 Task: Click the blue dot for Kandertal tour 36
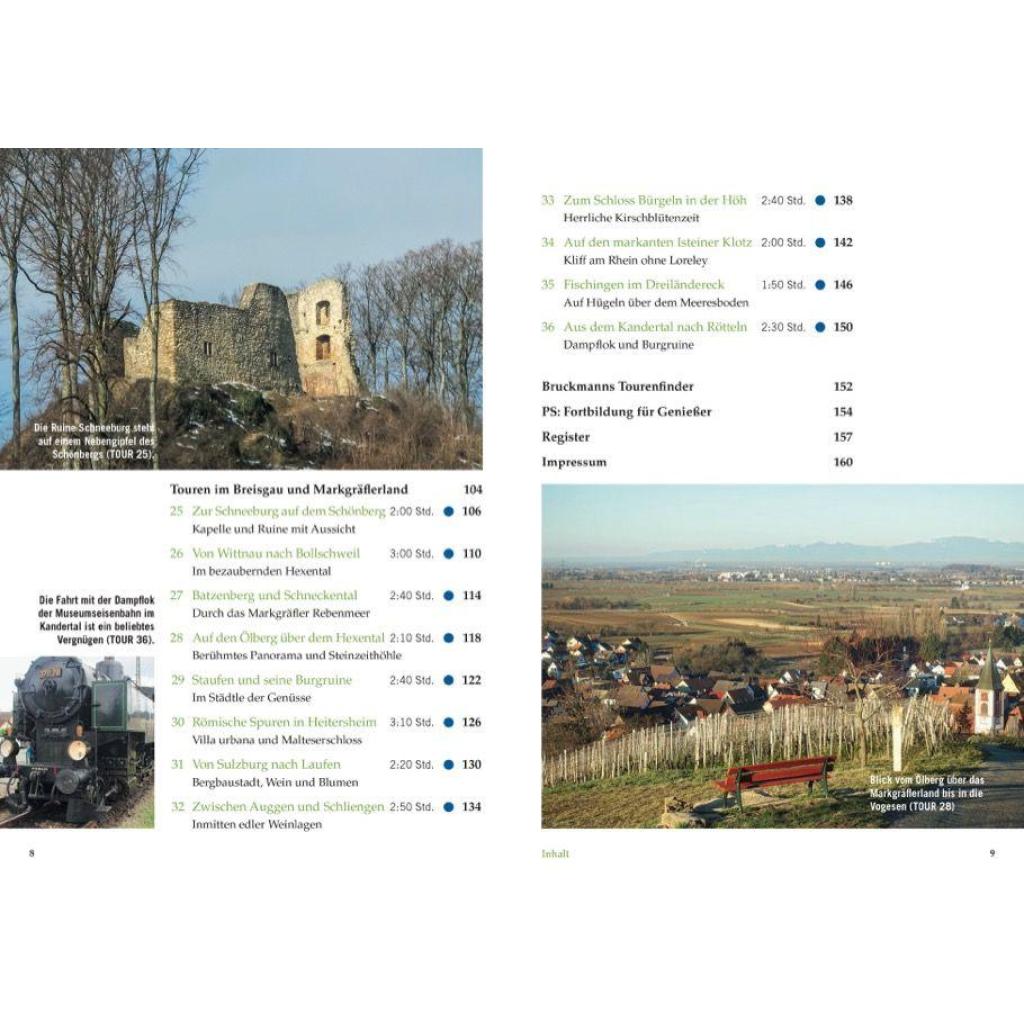point(820,327)
